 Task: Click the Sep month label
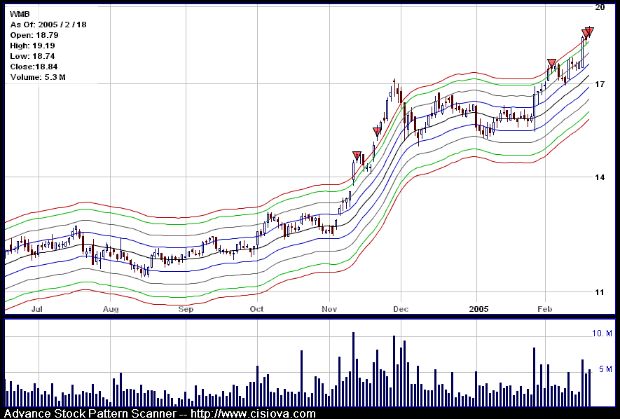(x=186, y=309)
